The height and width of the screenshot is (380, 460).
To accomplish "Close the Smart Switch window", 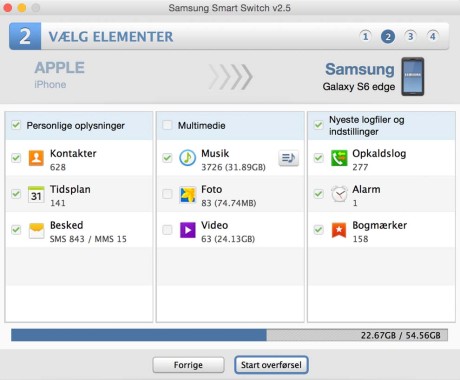I will coord(8,7).
